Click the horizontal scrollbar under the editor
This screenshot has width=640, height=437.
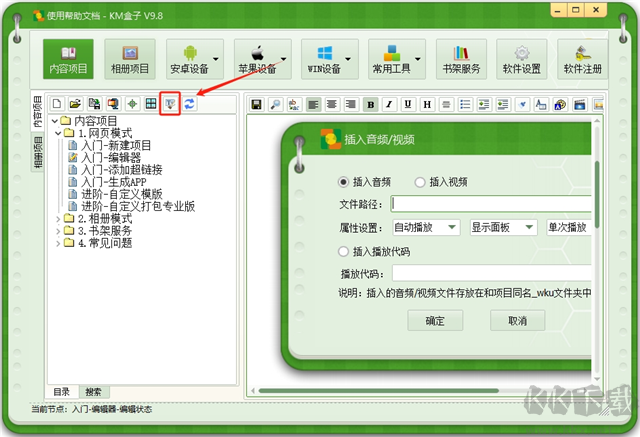tap(379, 391)
